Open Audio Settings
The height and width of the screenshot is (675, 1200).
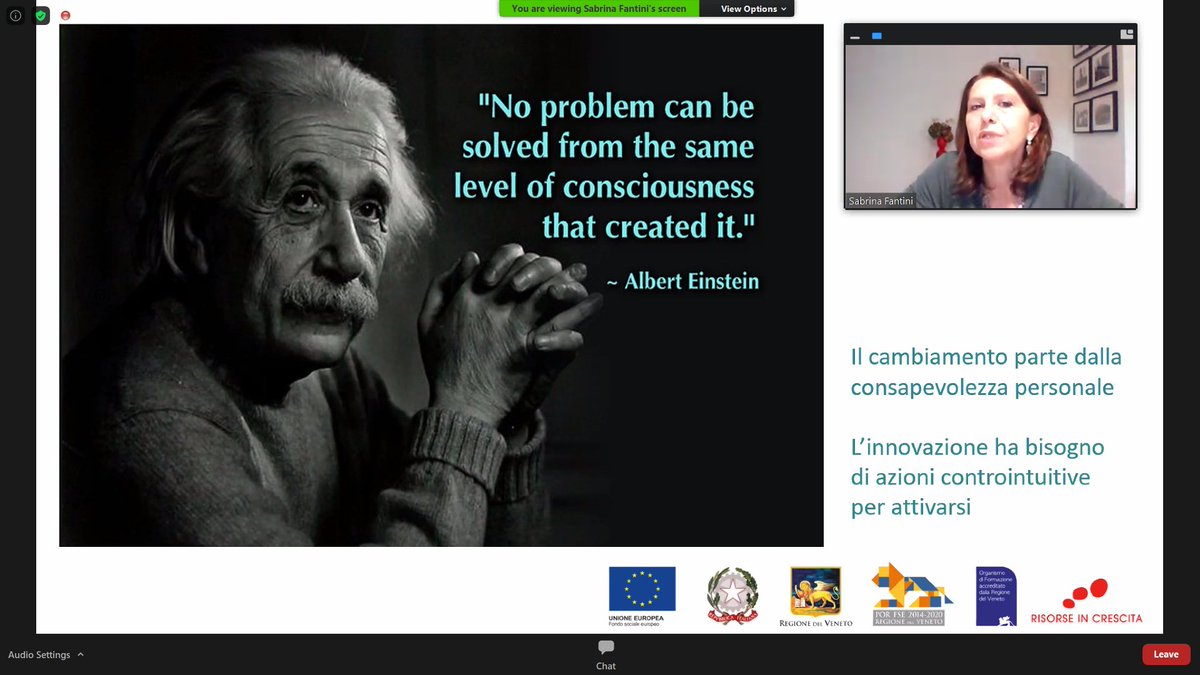point(39,655)
